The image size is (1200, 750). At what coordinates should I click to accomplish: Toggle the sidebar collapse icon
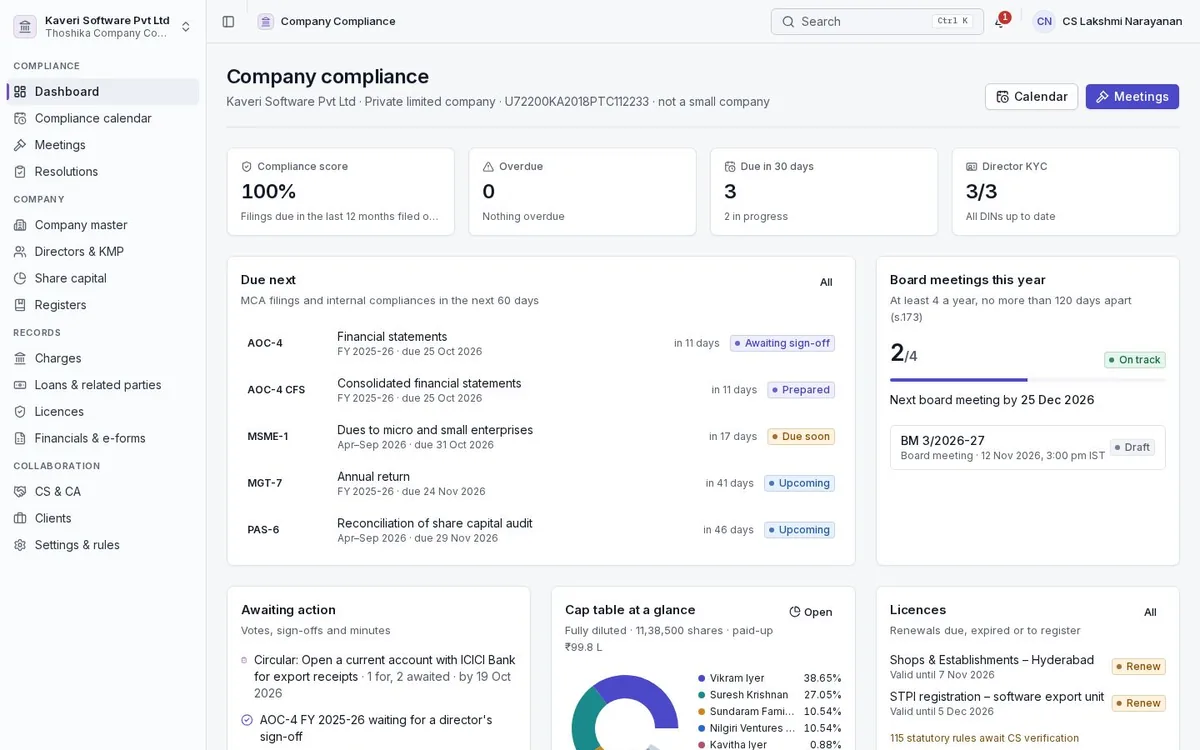(228, 21)
